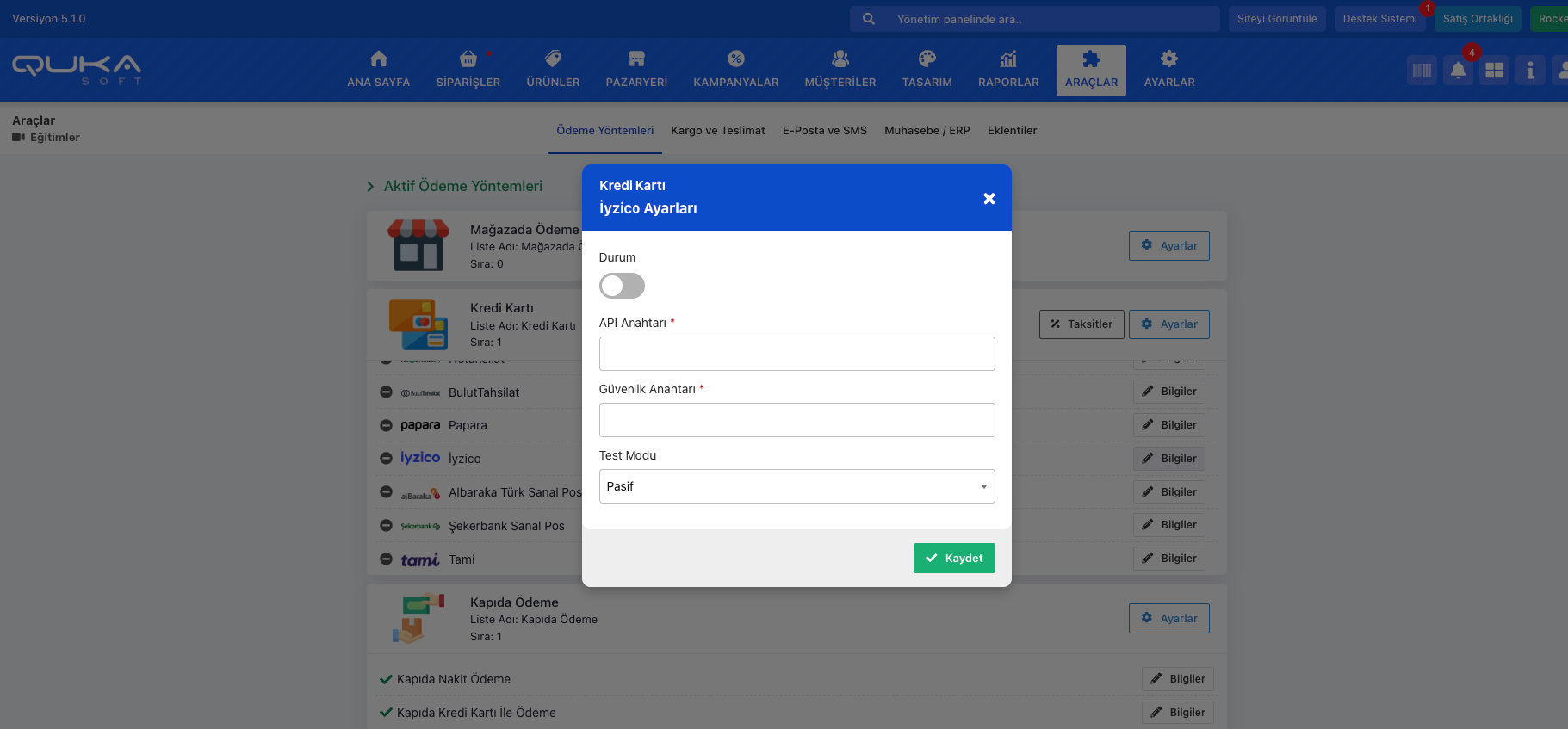This screenshot has width=1568, height=729.
Task: Click the search magnifier icon
Action: tap(869, 19)
